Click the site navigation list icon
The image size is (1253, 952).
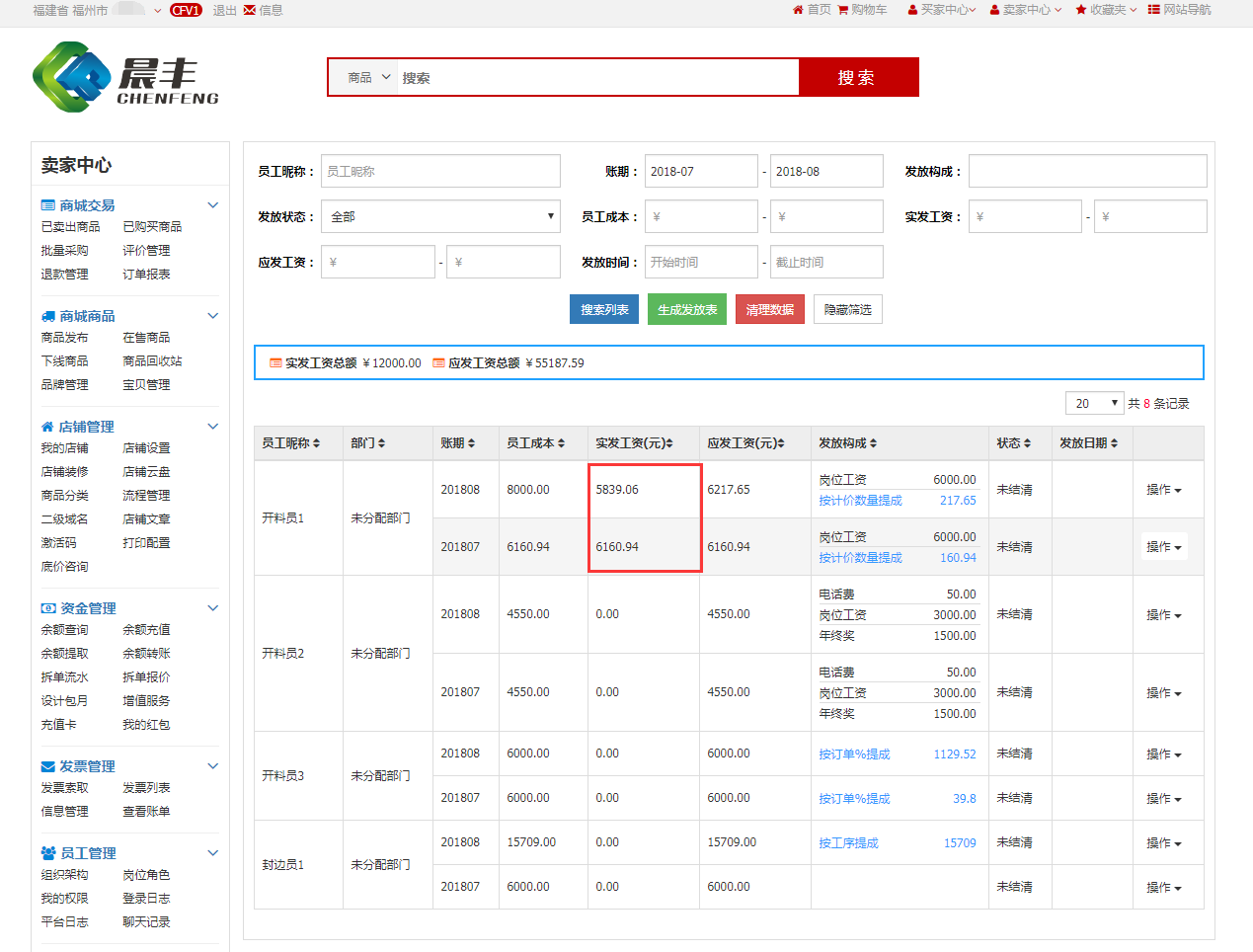click(x=1153, y=10)
